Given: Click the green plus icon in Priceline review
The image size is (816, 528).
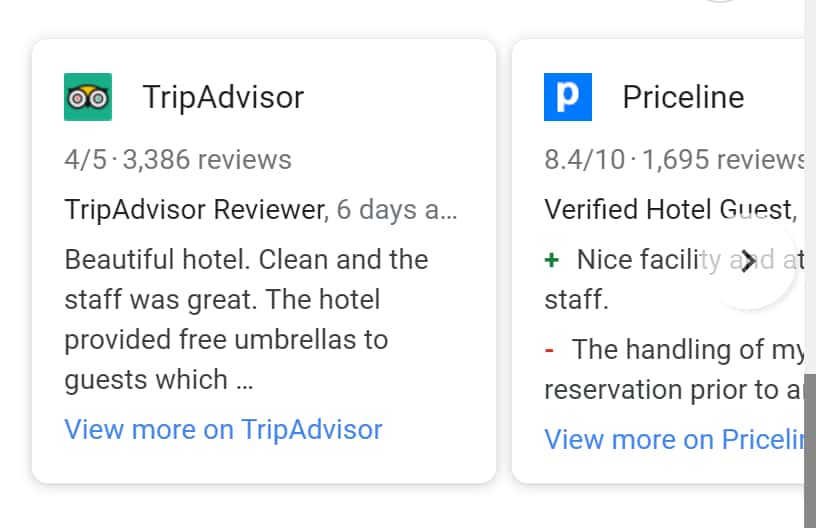Looking at the screenshot, I should [551, 260].
